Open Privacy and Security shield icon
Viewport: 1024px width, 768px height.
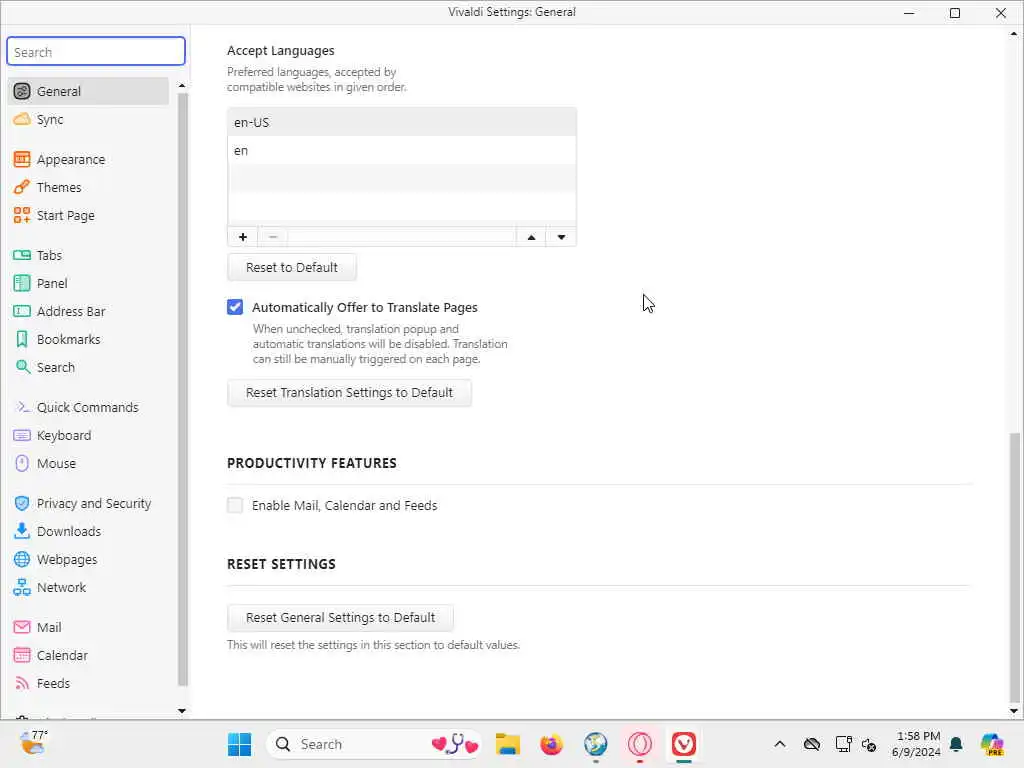(22, 504)
